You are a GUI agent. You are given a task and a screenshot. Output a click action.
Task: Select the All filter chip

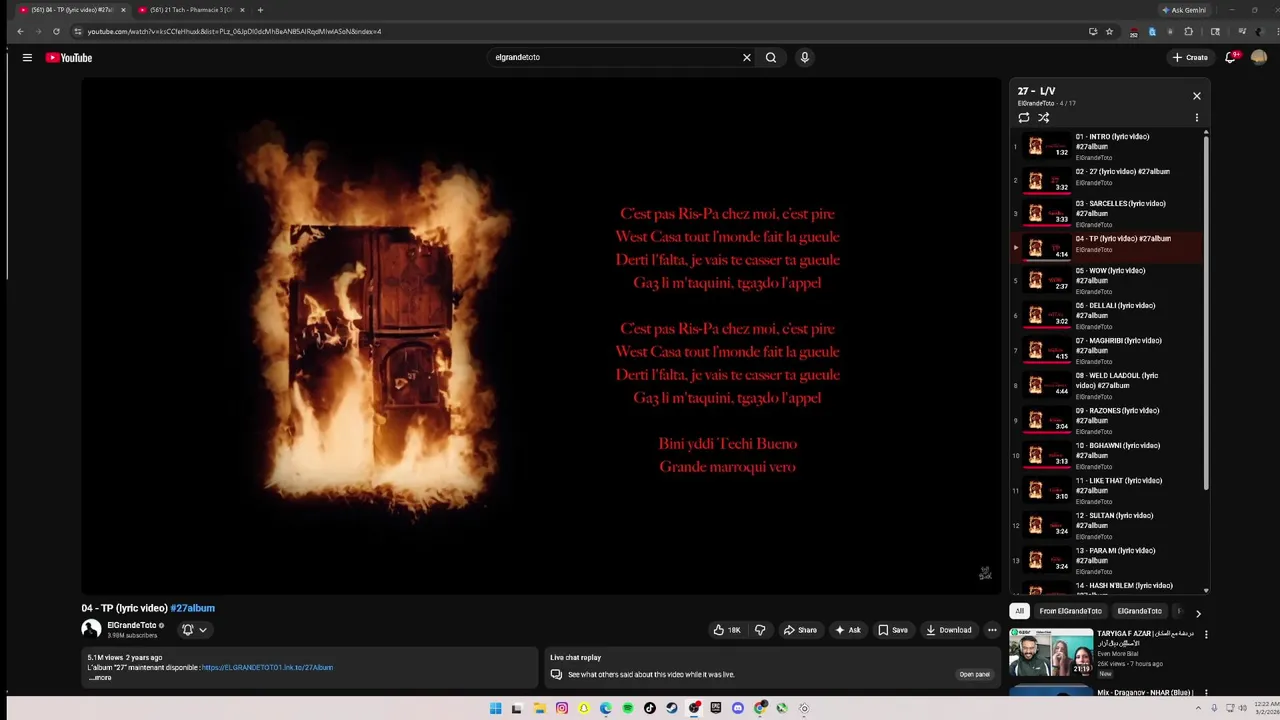point(1019,611)
